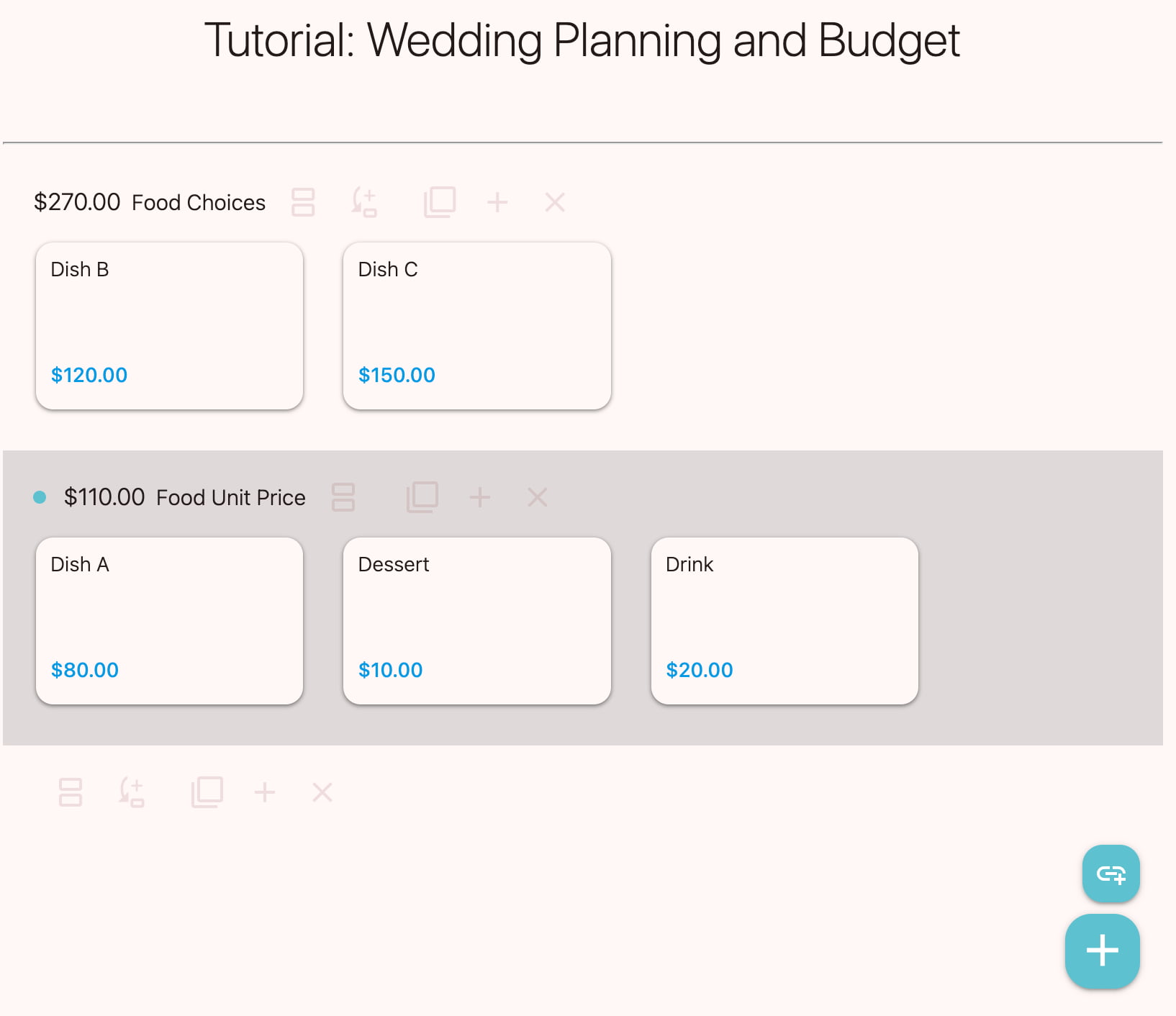Select the Dish C card

(x=476, y=325)
